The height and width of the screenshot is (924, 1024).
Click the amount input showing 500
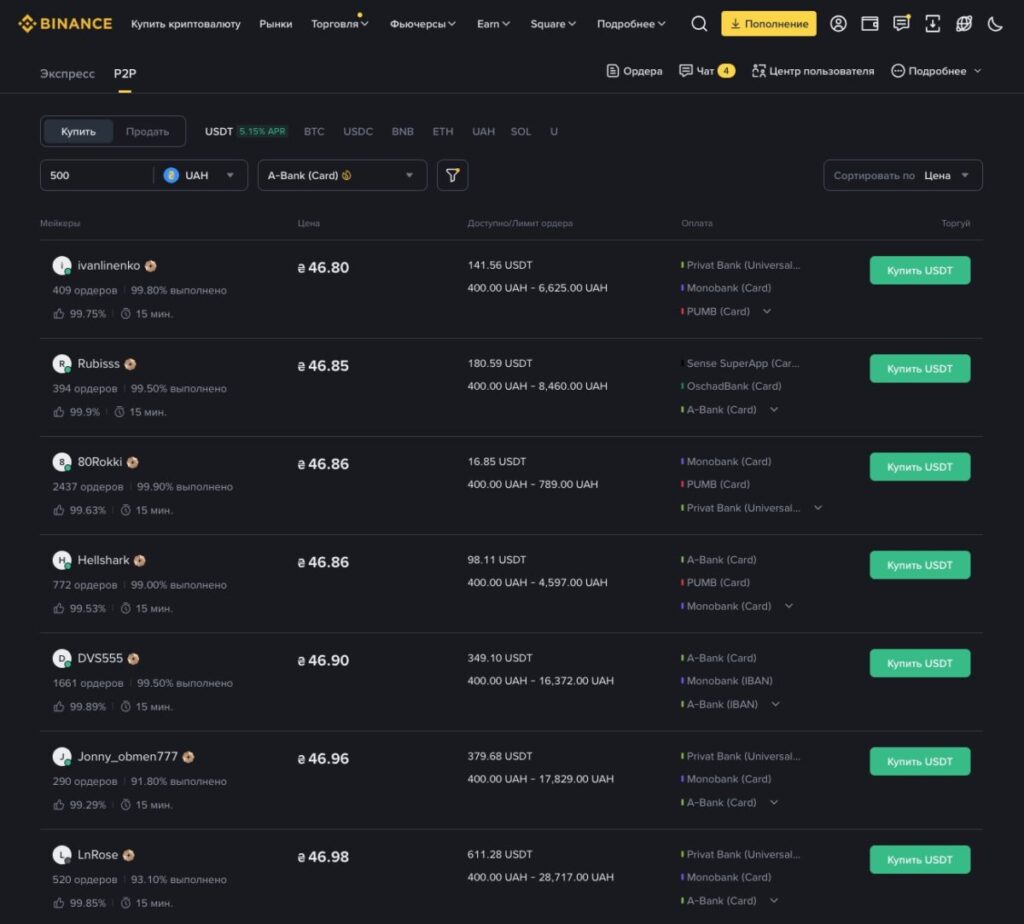pos(97,175)
